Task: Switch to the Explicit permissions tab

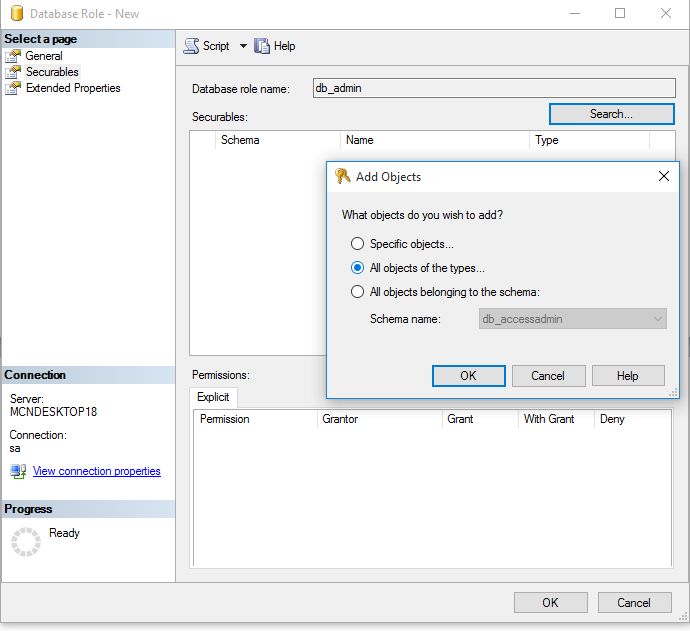Action: tap(213, 397)
